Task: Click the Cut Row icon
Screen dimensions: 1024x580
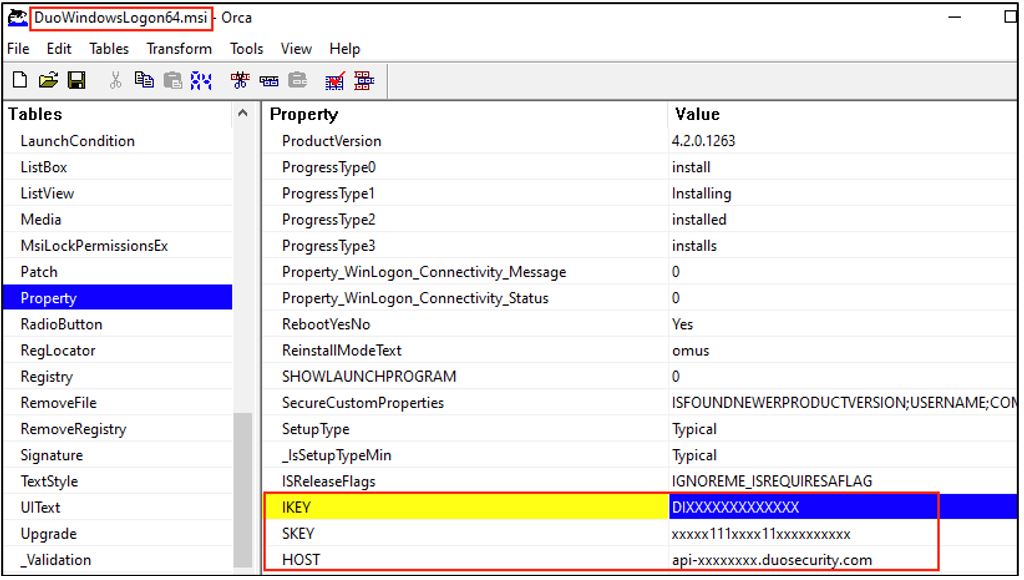Action: 240,80
